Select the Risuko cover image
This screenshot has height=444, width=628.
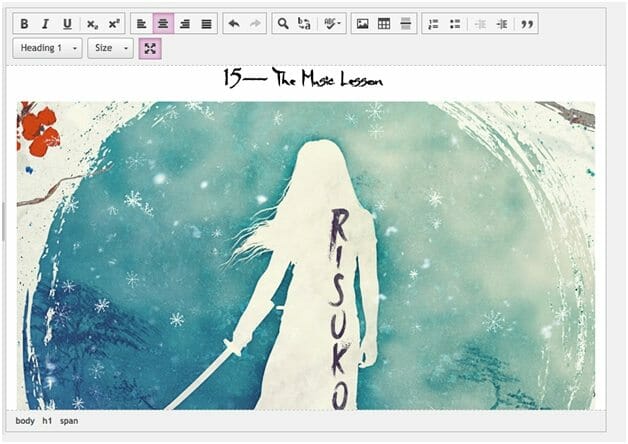pos(306,255)
